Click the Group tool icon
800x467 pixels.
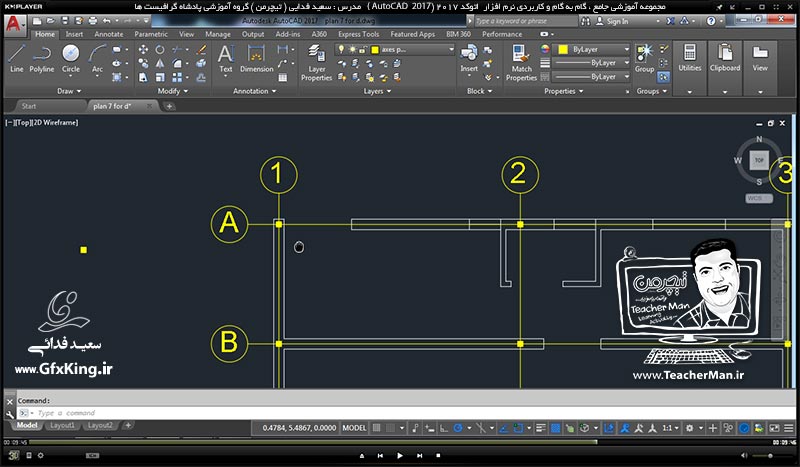point(644,58)
